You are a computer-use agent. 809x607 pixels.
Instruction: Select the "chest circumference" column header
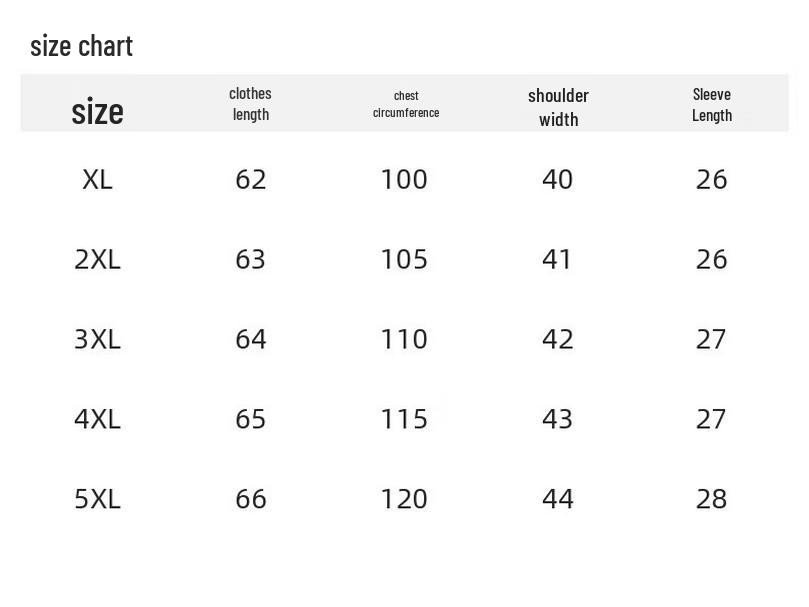(405, 104)
